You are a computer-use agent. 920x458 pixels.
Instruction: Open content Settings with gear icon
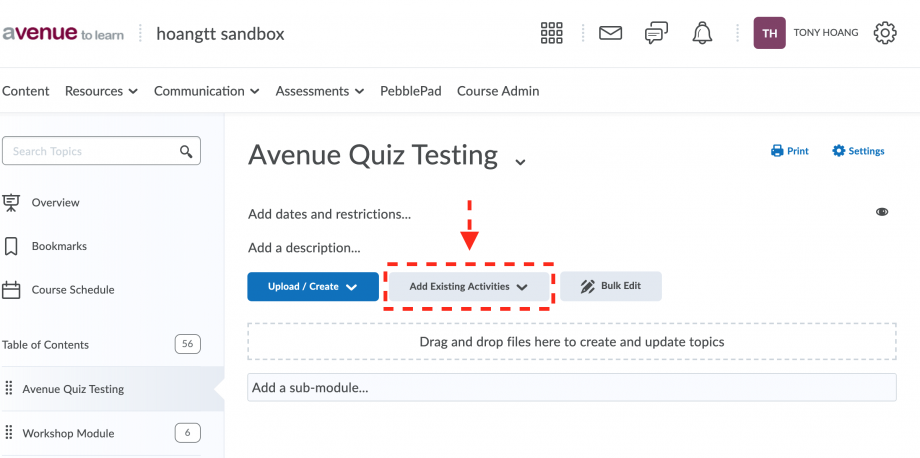[x=858, y=151]
